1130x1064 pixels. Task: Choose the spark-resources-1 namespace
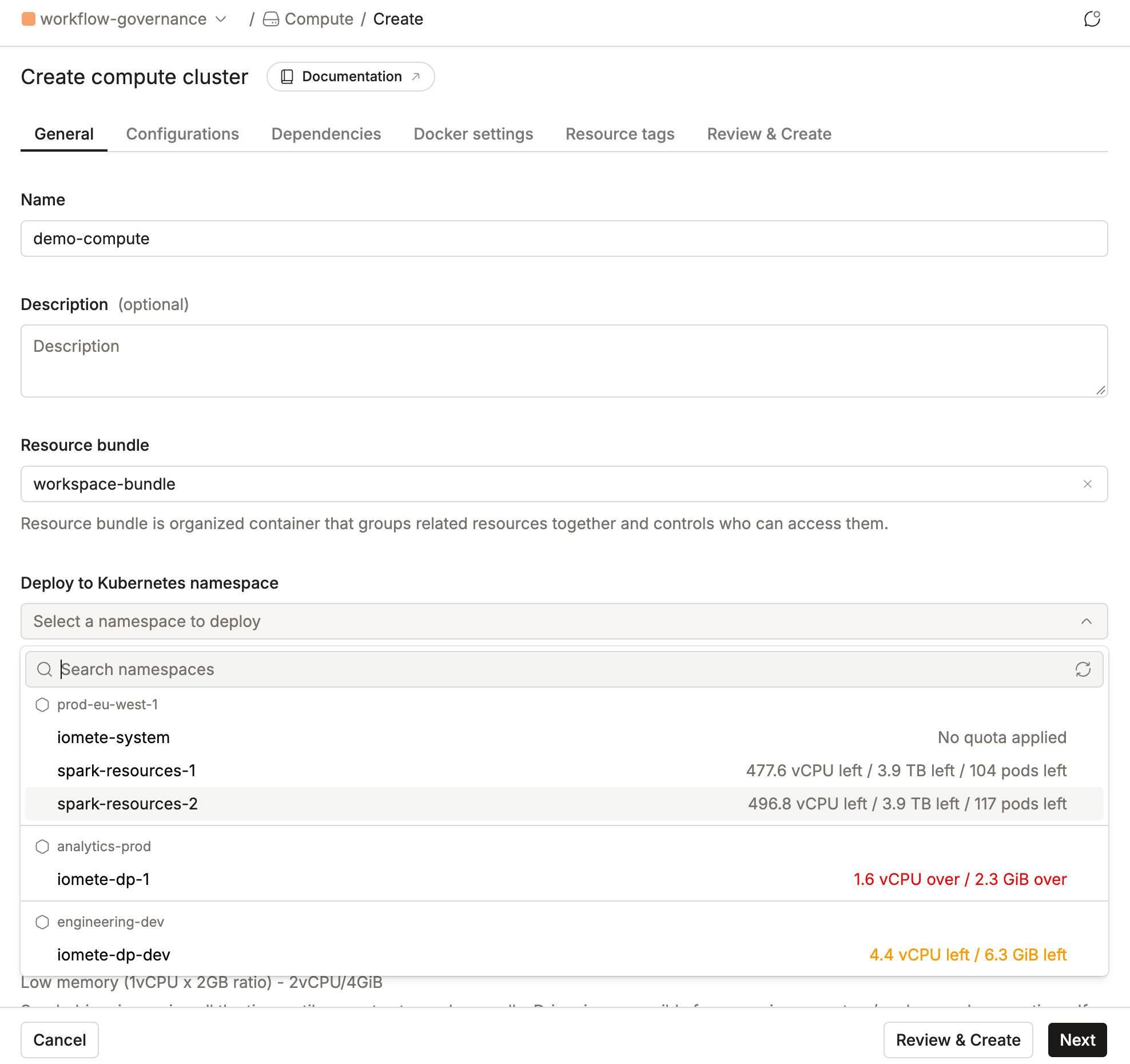pos(564,771)
